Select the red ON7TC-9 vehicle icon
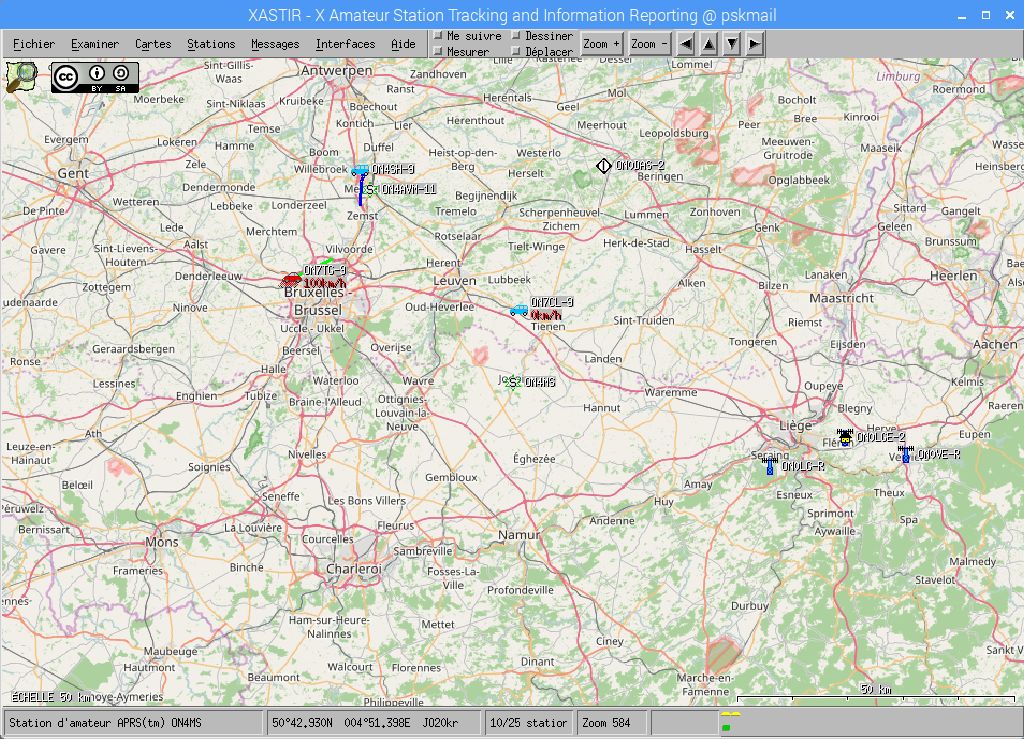This screenshot has width=1024, height=739. tap(291, 280)
